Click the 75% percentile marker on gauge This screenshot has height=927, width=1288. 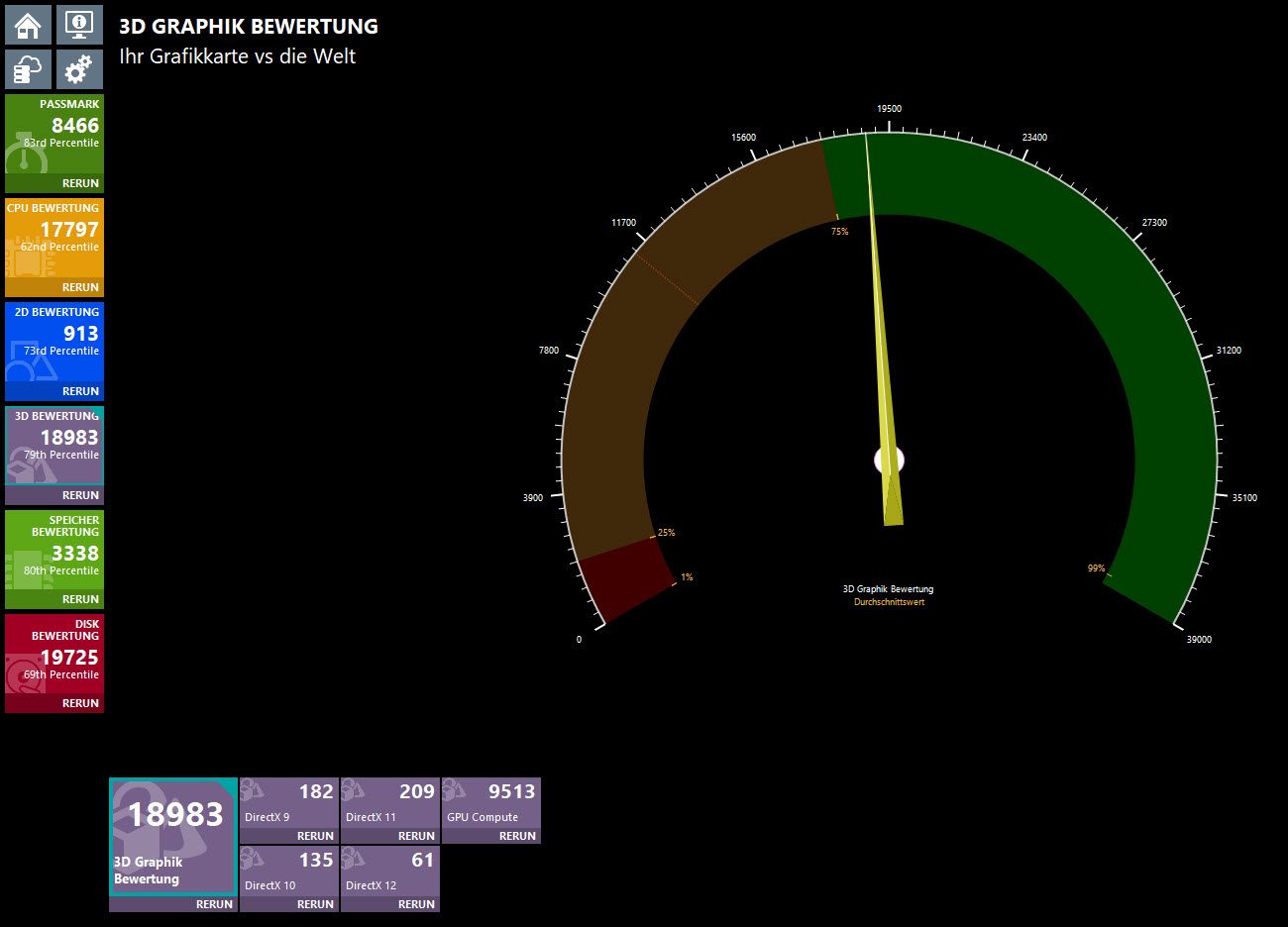(x=839, y=231)
